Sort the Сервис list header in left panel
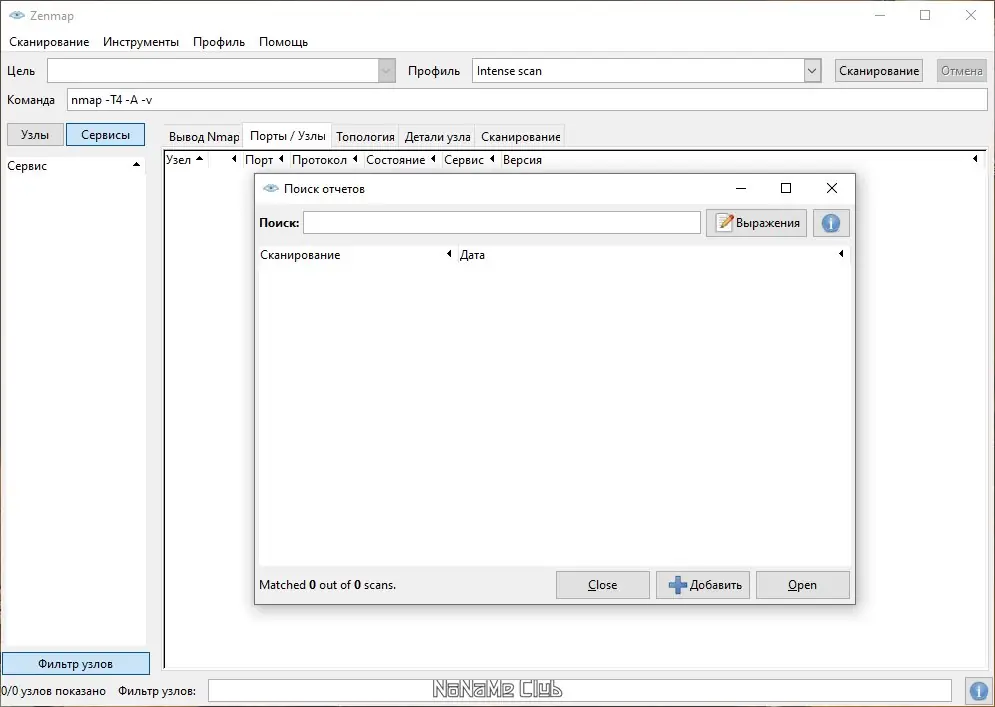The height and width of the screenshot is (707, 995). [74, 166]
